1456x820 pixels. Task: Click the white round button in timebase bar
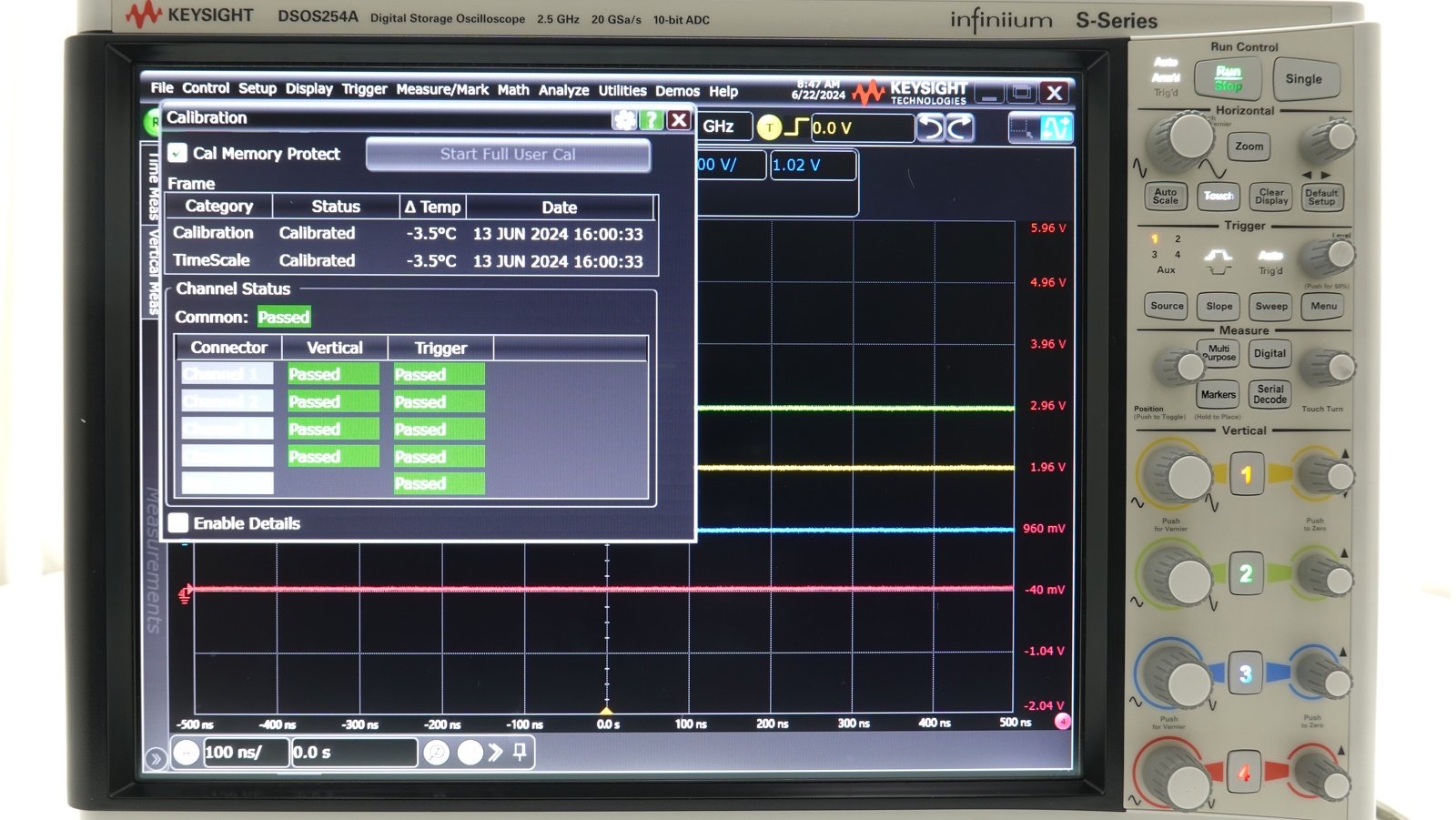click(x=470, y=753)
